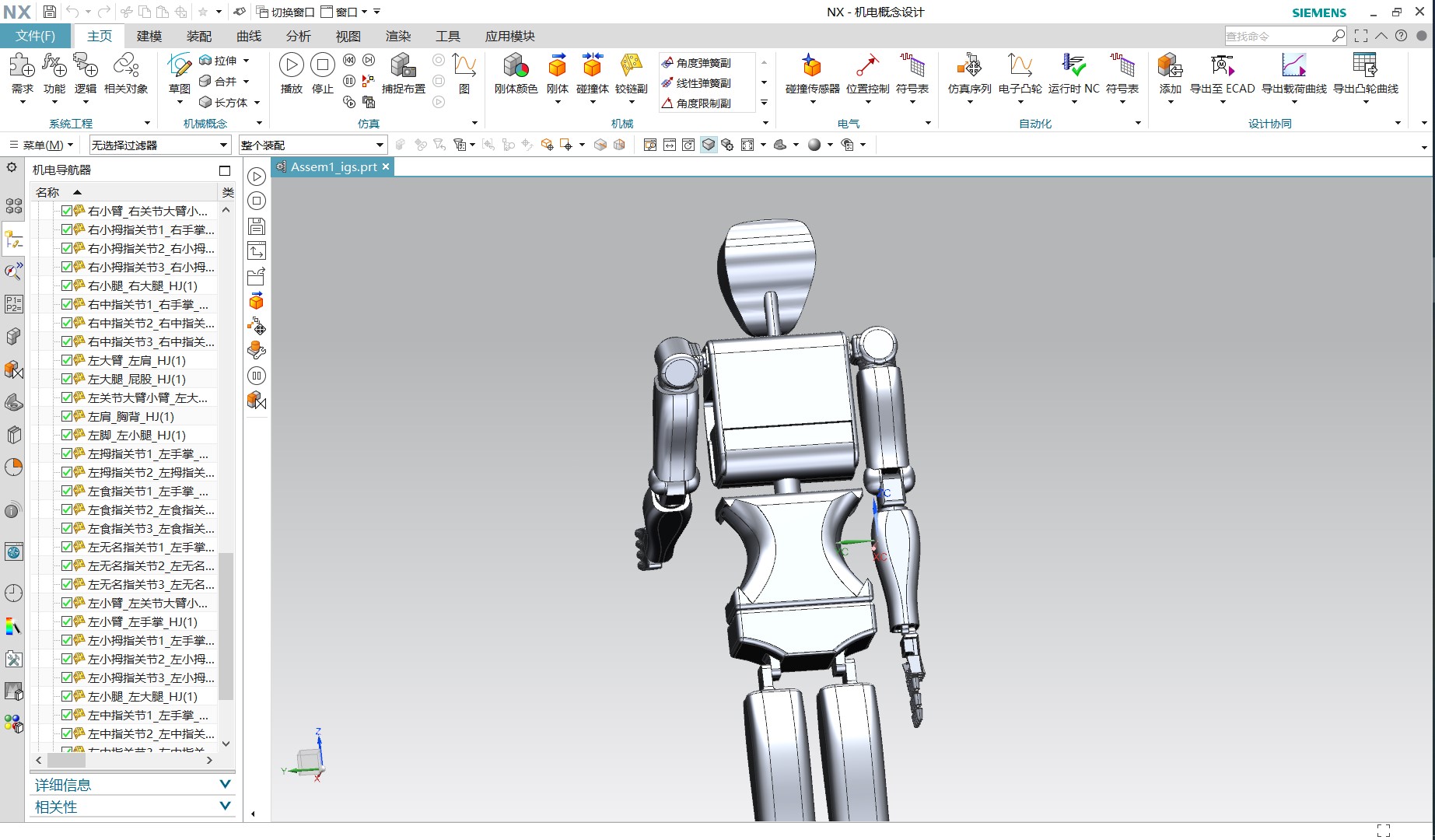The width and height of the screenshot is (1435, 840).
Task: Toggle checkbox for 左大臂_左肩_HJ(1)
Action: tap(67, 360)
